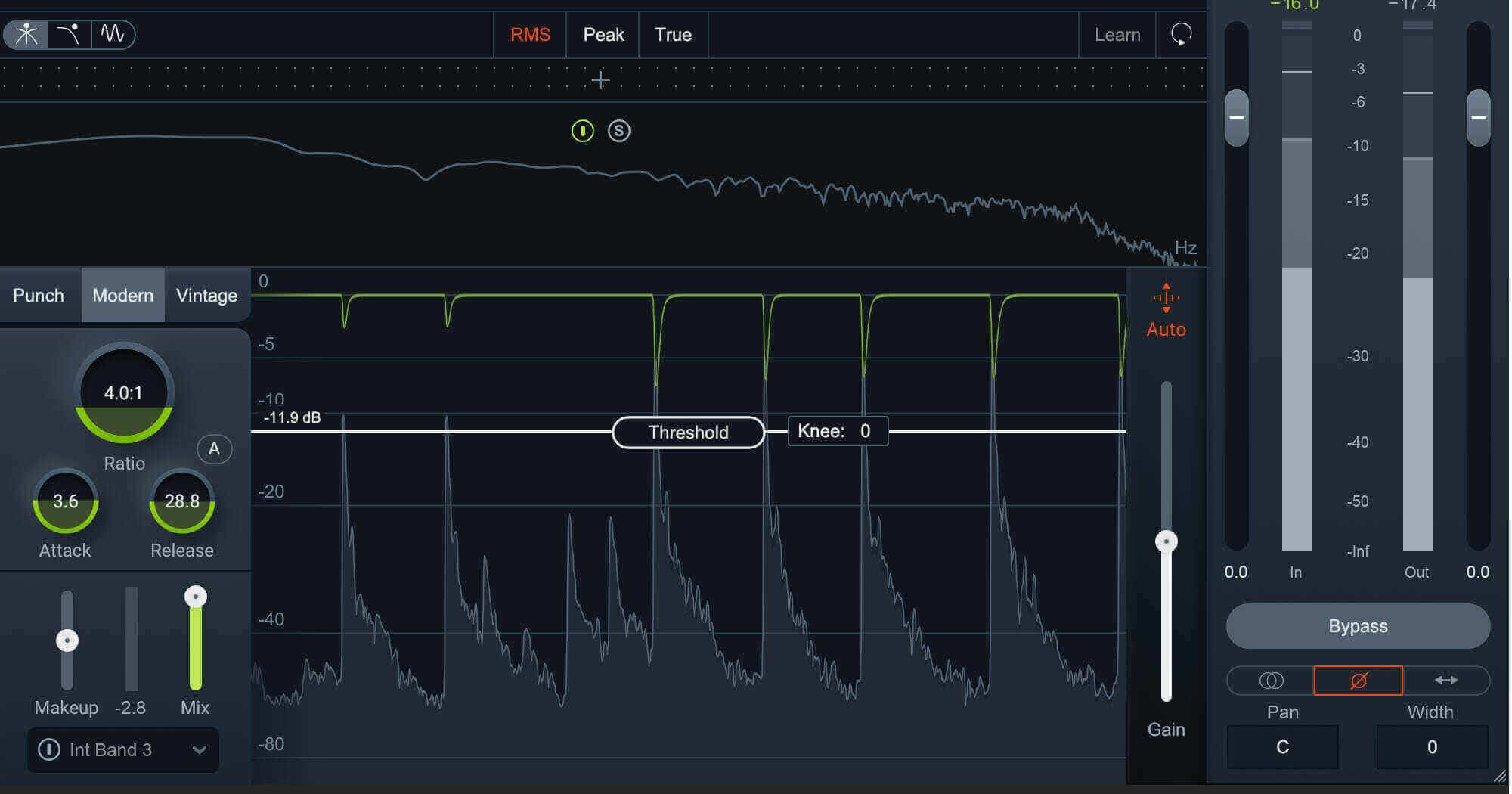Click the Mix slider handle

[196, 597]
